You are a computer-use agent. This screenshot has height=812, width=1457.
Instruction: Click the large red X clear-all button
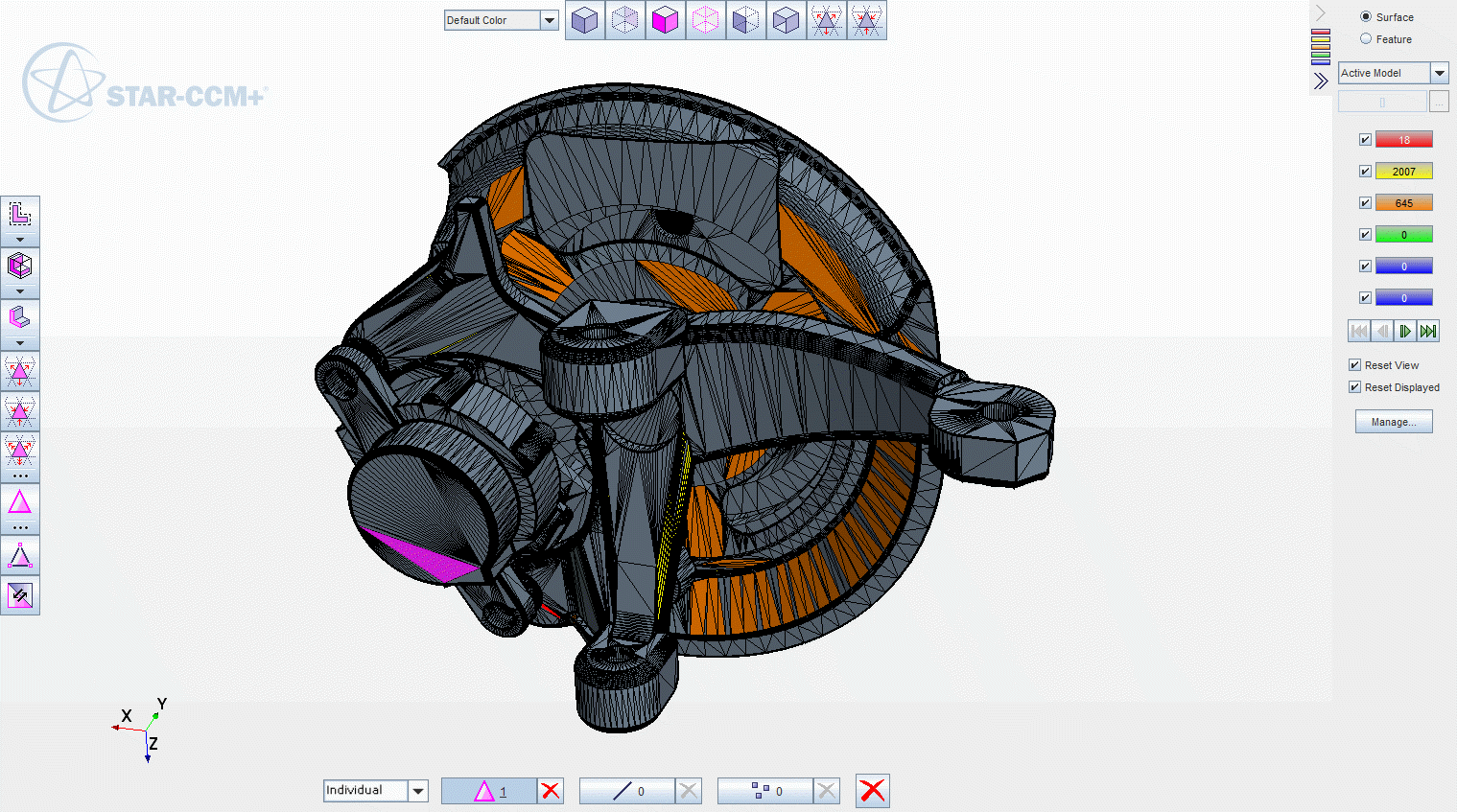[872, 791]
